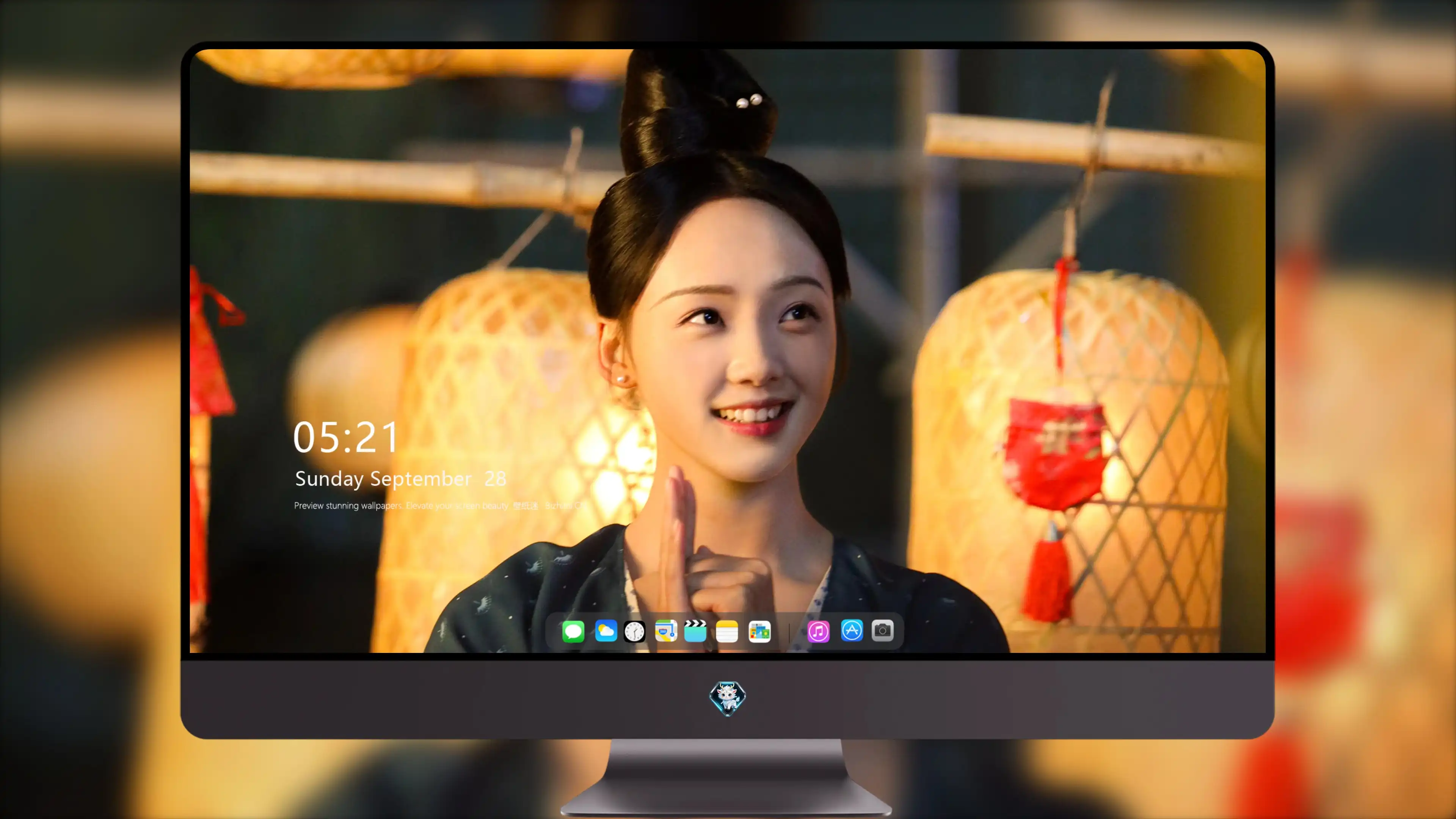Click the dragon logo on monitor chin
The width and height of the screenshot is (1456, 819).
click(x=728, y=698)
